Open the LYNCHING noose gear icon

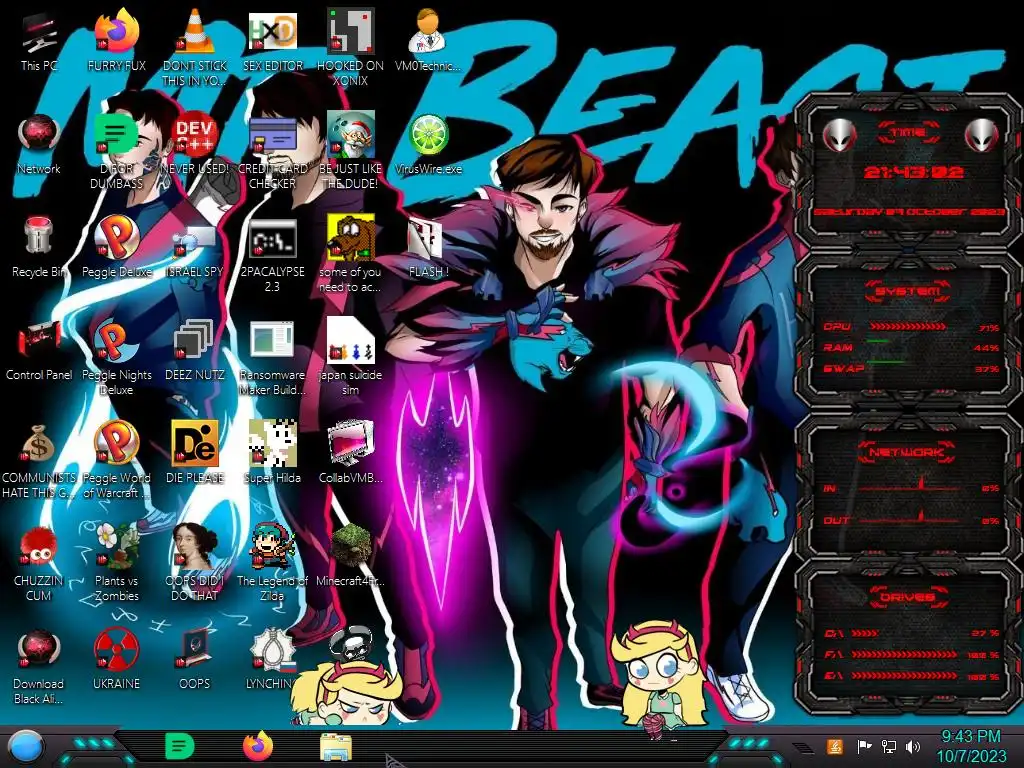(x=272, y=660)
